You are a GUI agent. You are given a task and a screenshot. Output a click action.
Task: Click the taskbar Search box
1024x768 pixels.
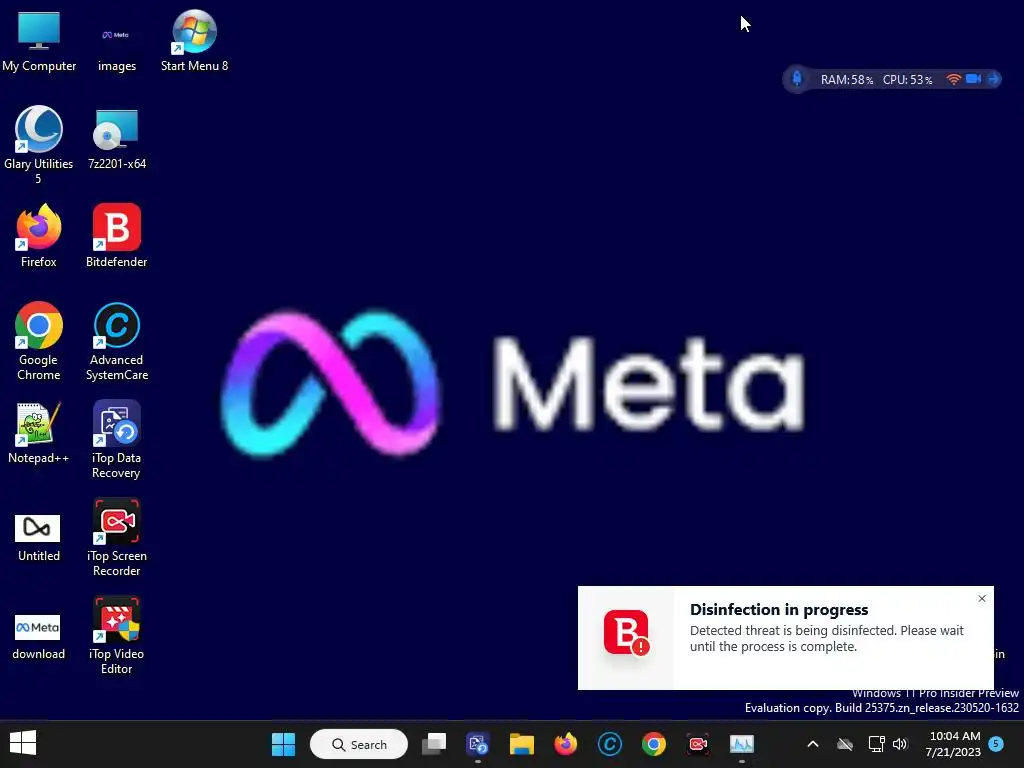359,744
